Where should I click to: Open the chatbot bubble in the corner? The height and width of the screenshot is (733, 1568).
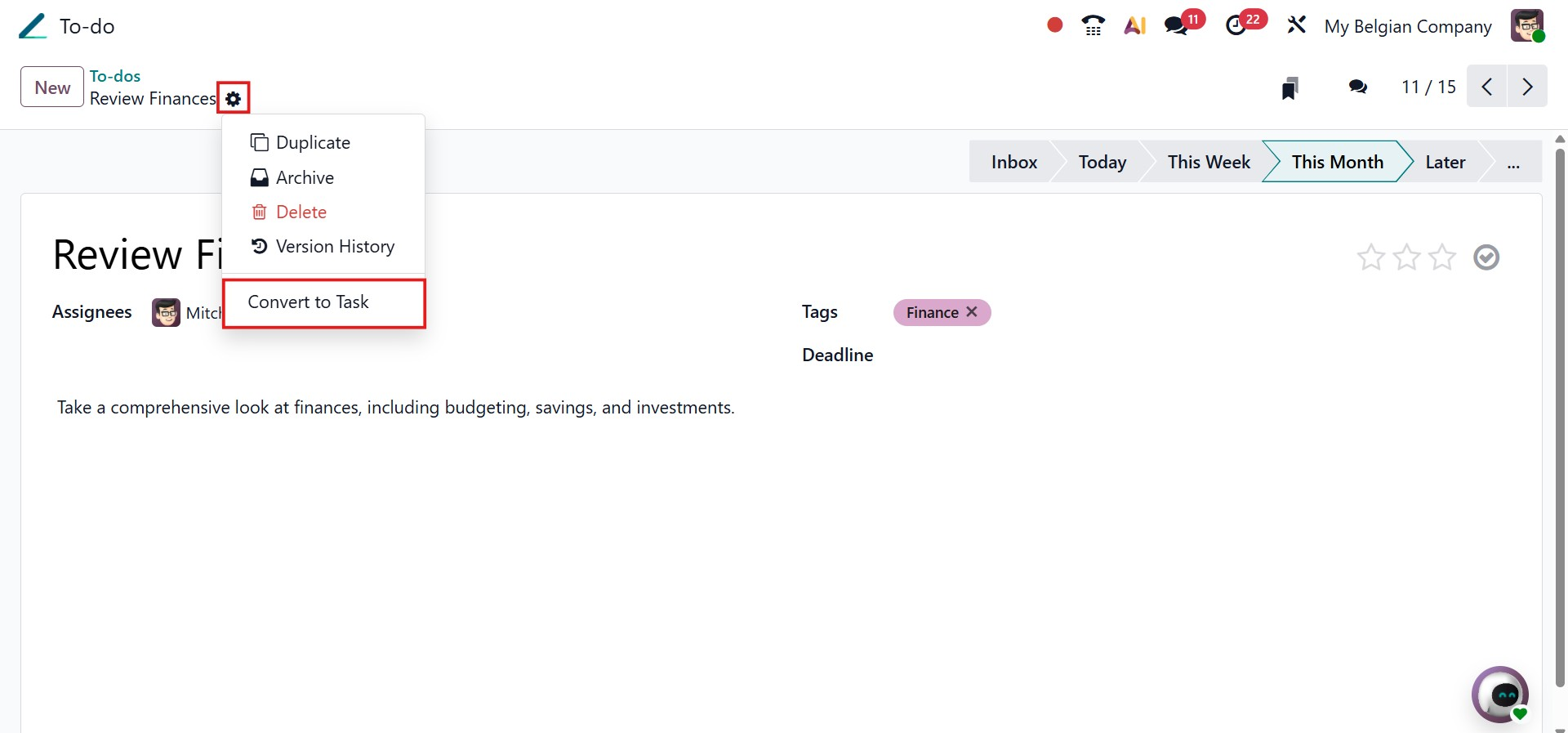(1500, 695)
